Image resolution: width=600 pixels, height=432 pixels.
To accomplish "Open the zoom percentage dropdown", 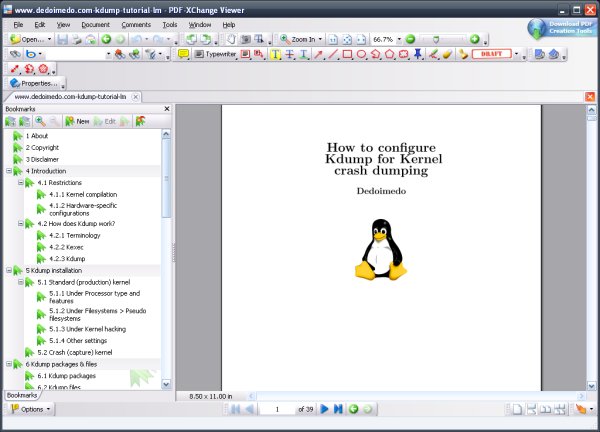I will click(398, 39).
